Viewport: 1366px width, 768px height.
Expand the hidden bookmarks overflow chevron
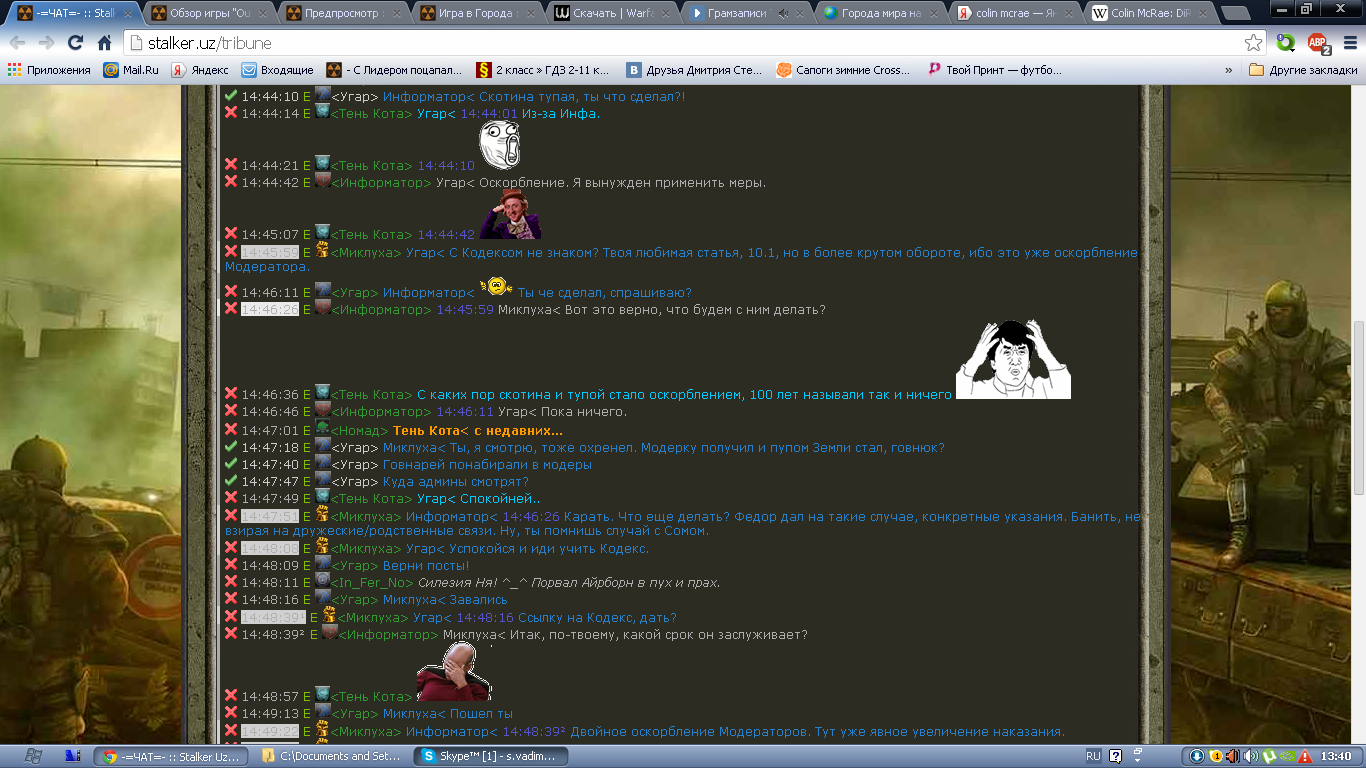coord(1228,70)
